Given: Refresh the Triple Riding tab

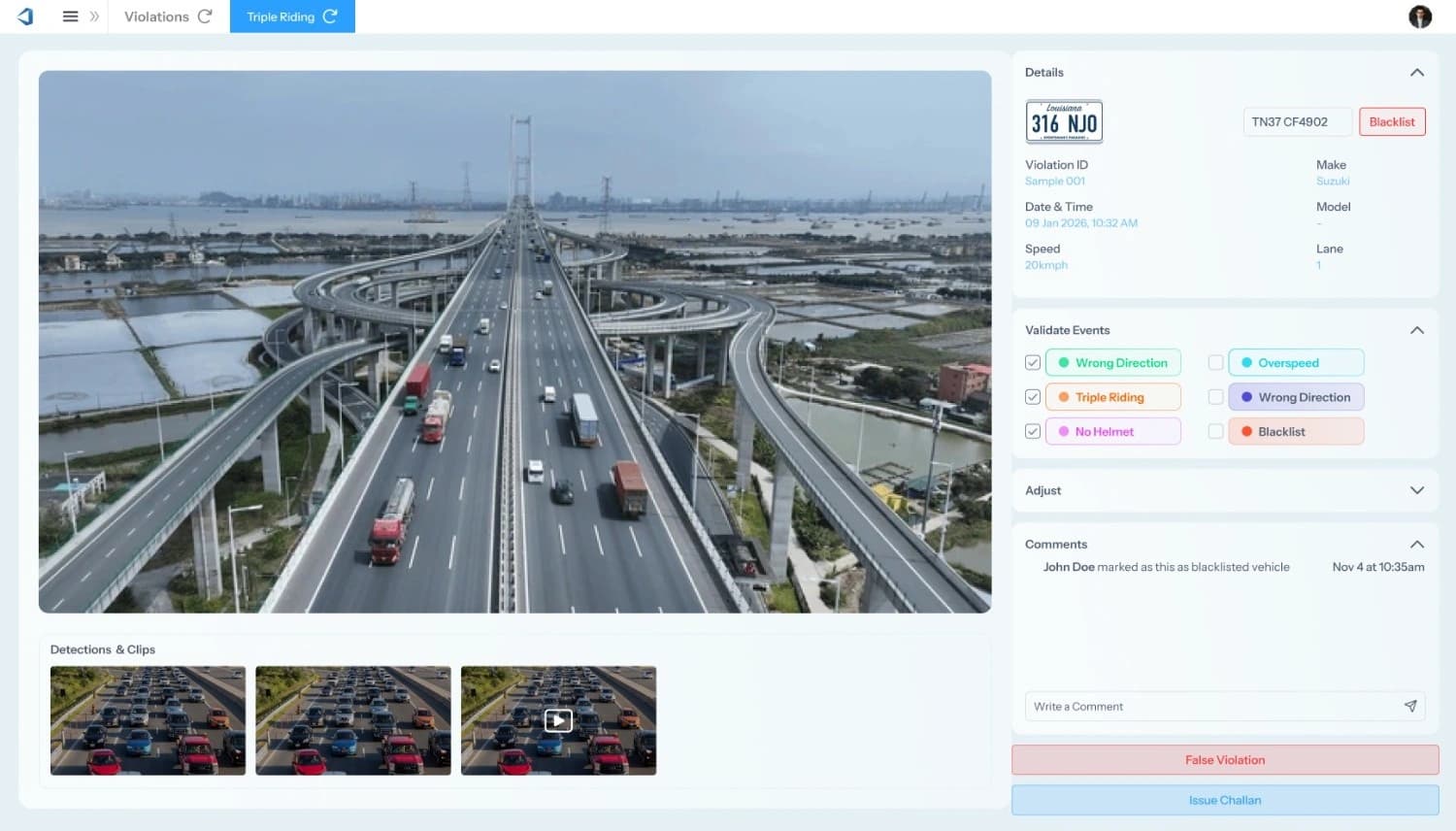Looking at the screenshot, I should click(x=330, y=16).
